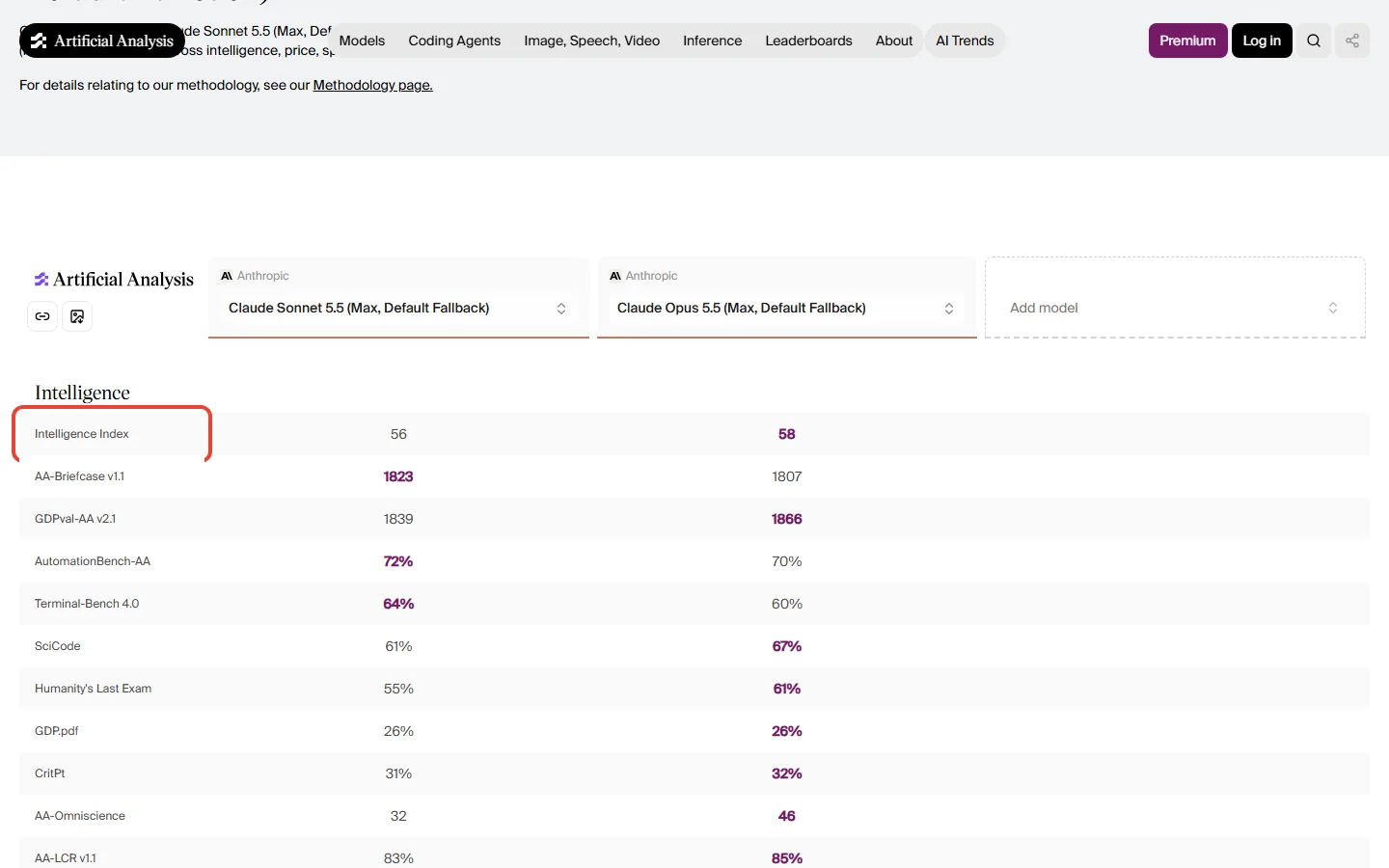The image size is (1389, 868).
Task: Open the Inference menu
Action: pyautogui.click(x=713, y=41)
